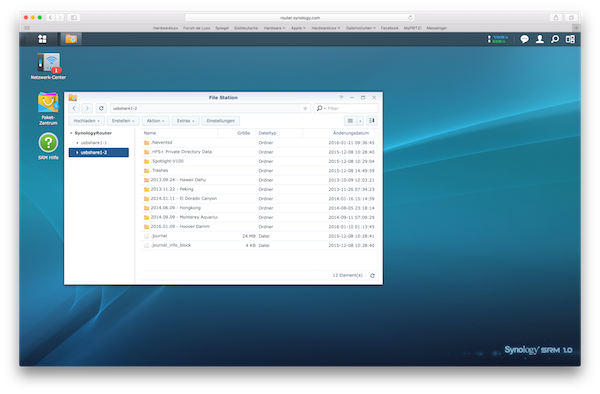Click the File Station taskbar icon
600x394 pixels.
point(71,39)
